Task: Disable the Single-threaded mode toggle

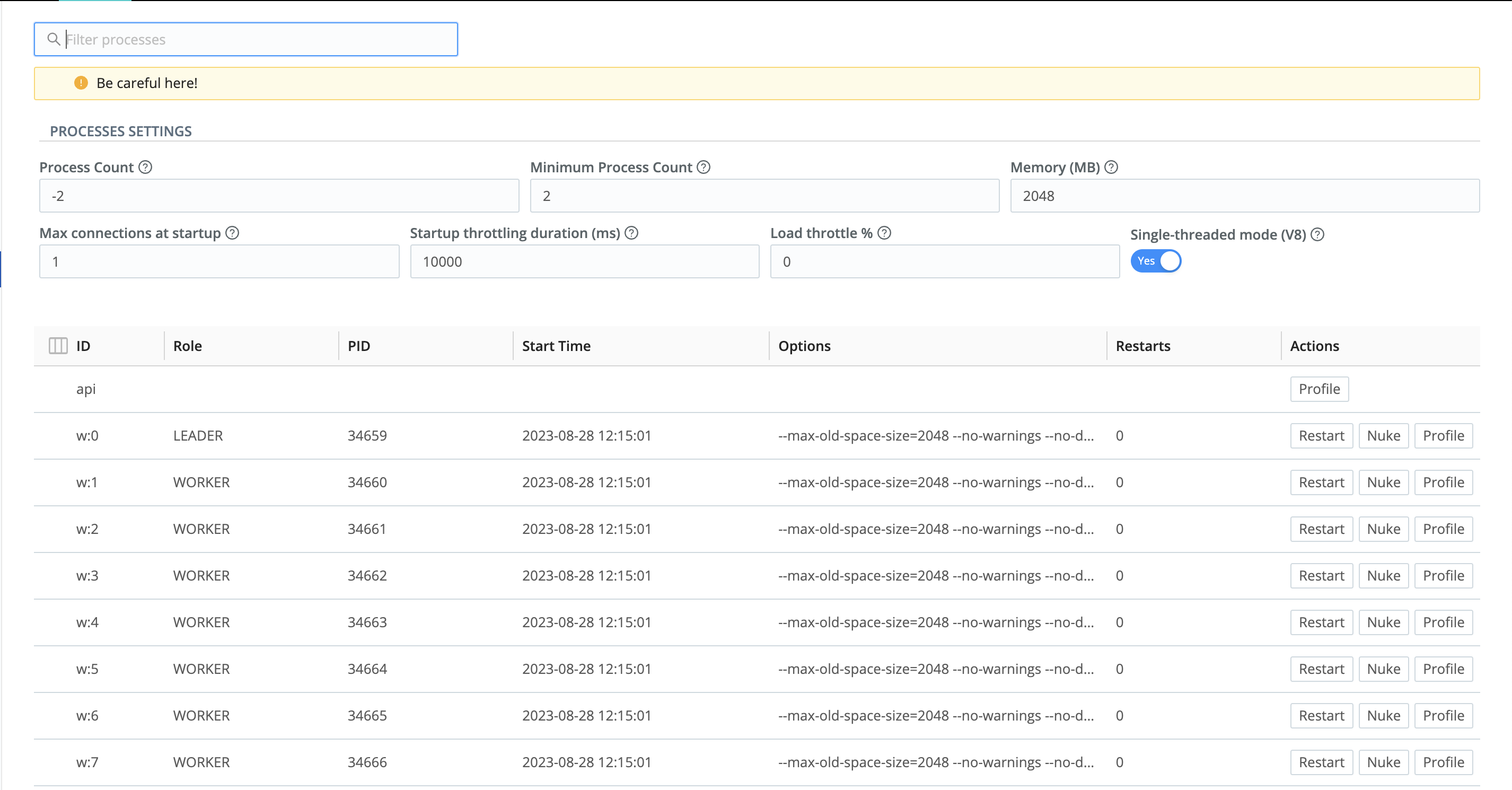Action: coord(1155,261)
